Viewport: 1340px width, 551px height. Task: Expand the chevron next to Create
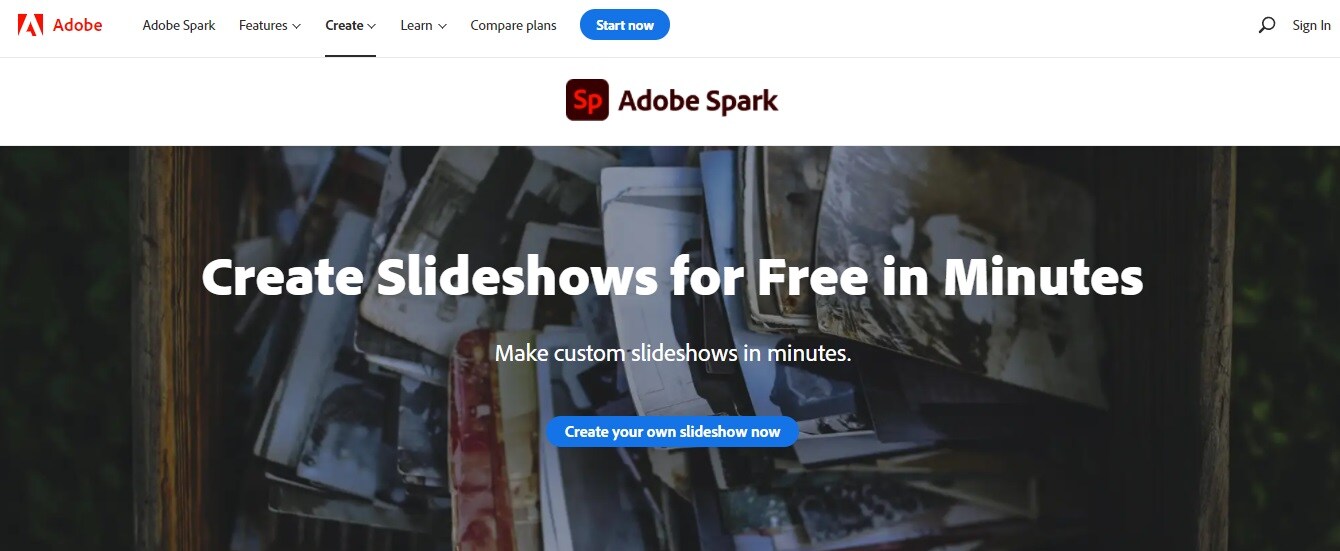[371, 26]
